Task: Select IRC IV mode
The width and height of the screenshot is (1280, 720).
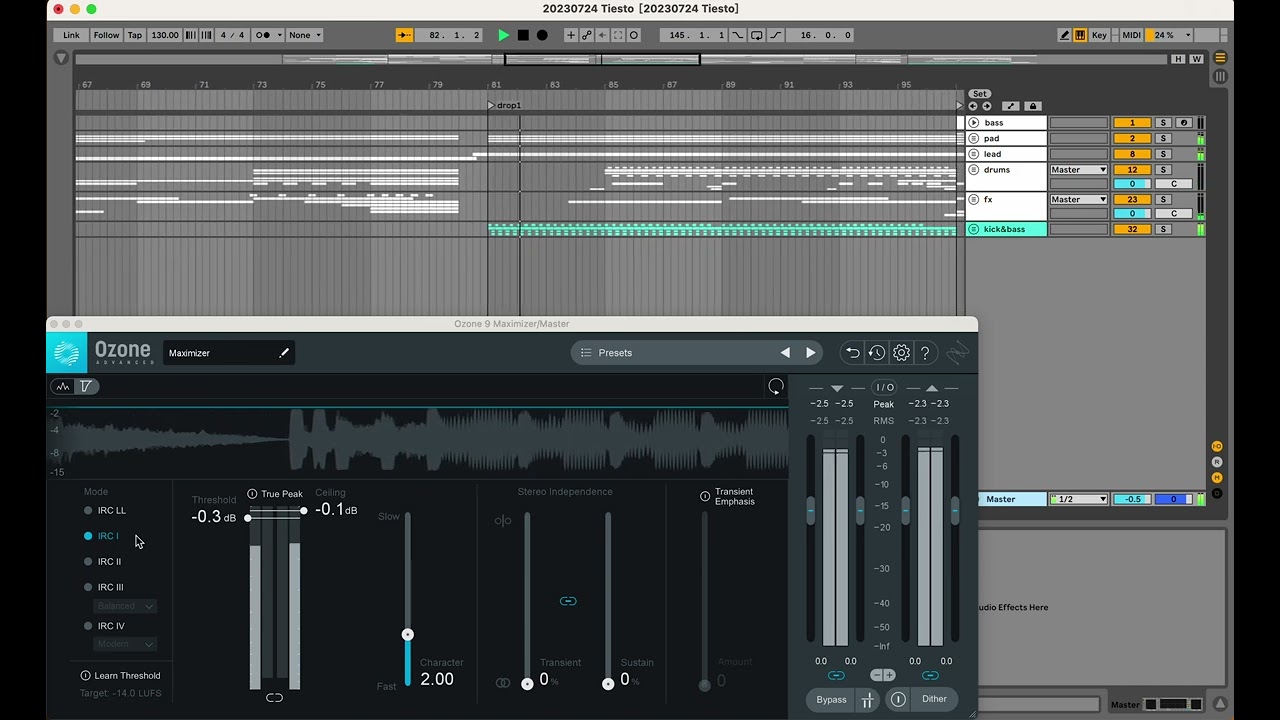Action: coord(103,626)
